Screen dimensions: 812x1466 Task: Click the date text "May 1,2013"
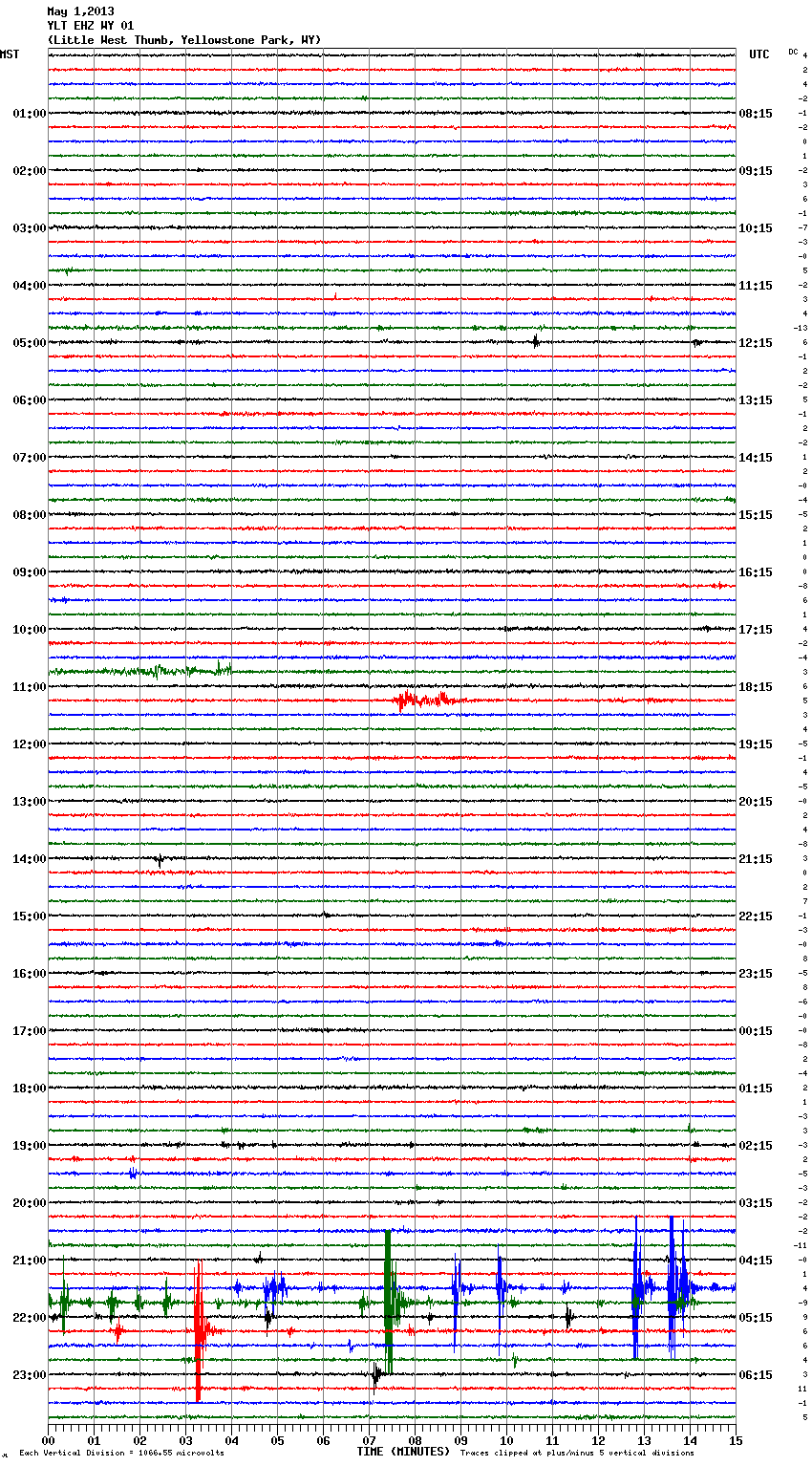click(x=80, y=11)
